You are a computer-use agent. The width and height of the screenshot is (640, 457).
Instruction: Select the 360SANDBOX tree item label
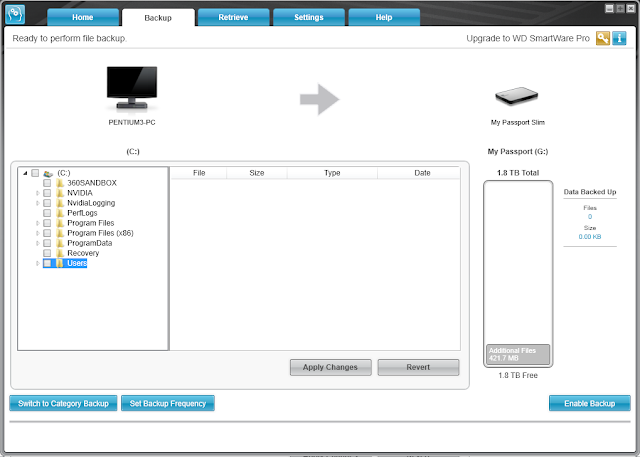click(92, 183)
